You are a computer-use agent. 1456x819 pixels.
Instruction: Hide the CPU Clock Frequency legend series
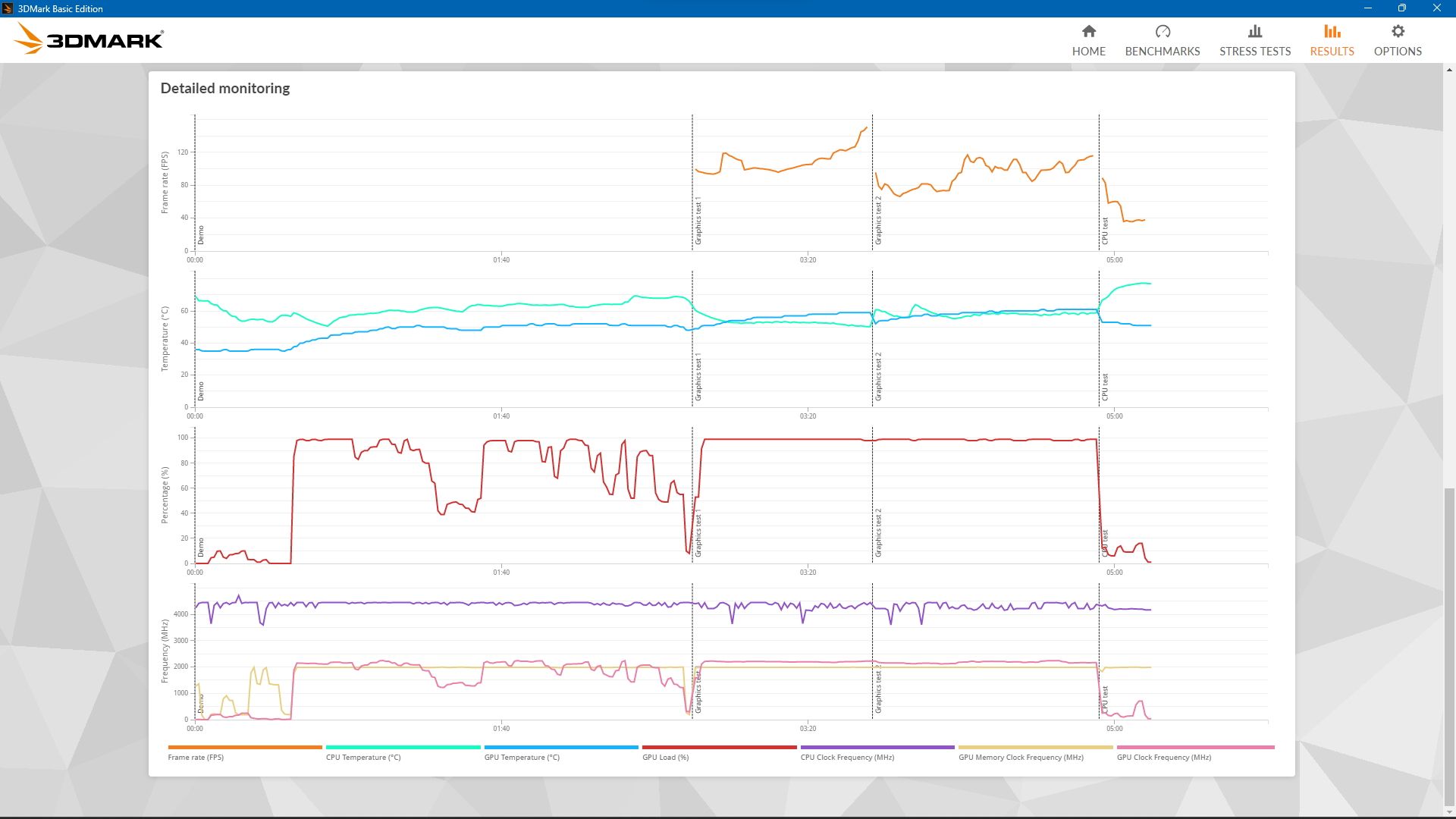847,757
